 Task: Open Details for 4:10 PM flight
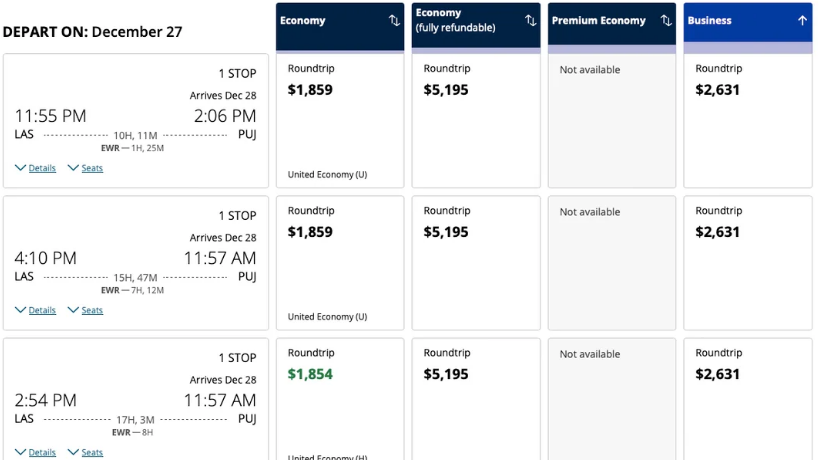pyautogui.click(x=35, y=310)
